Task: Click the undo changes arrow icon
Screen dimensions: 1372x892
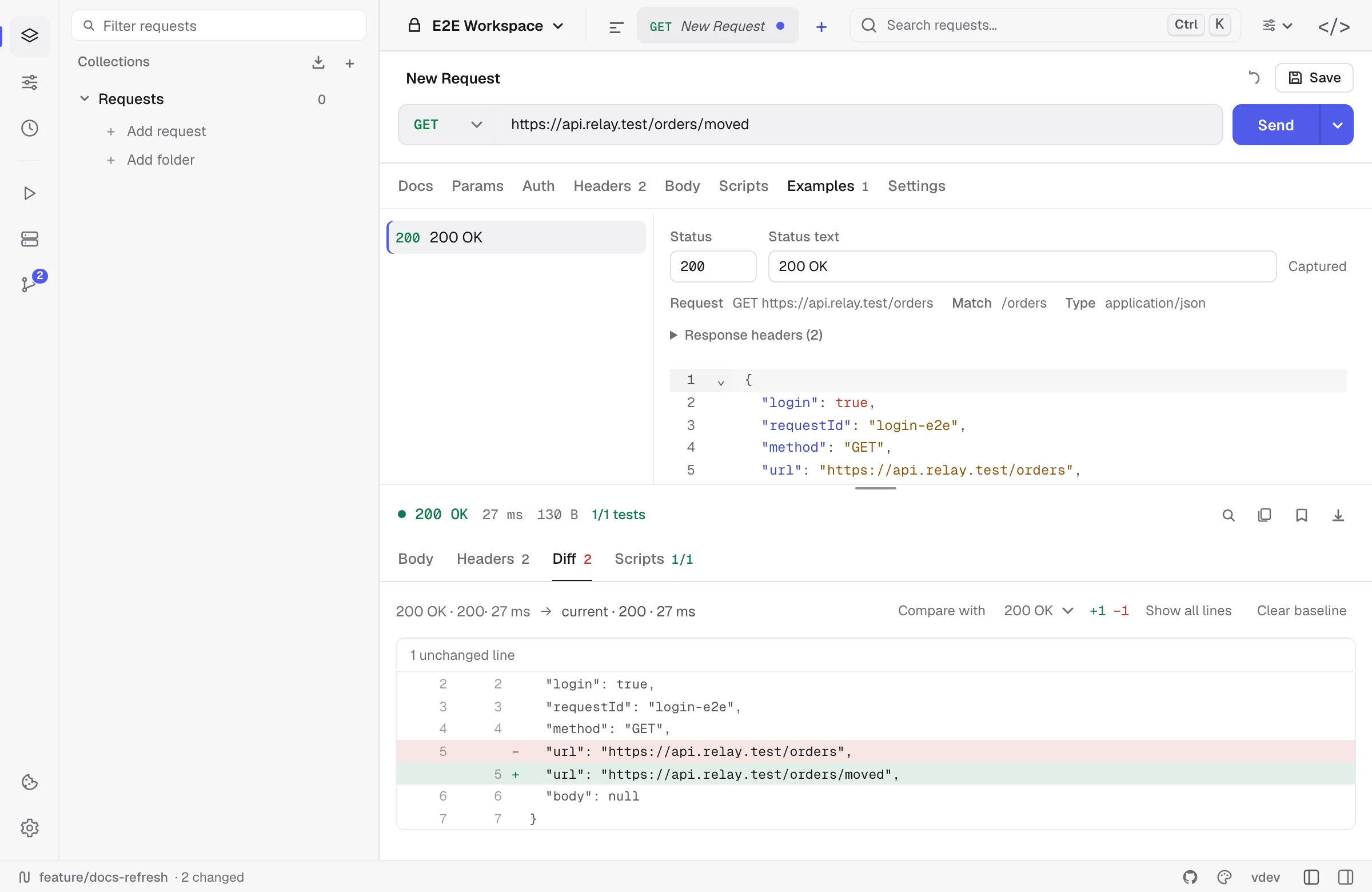Action: (x=1254, y=78)
